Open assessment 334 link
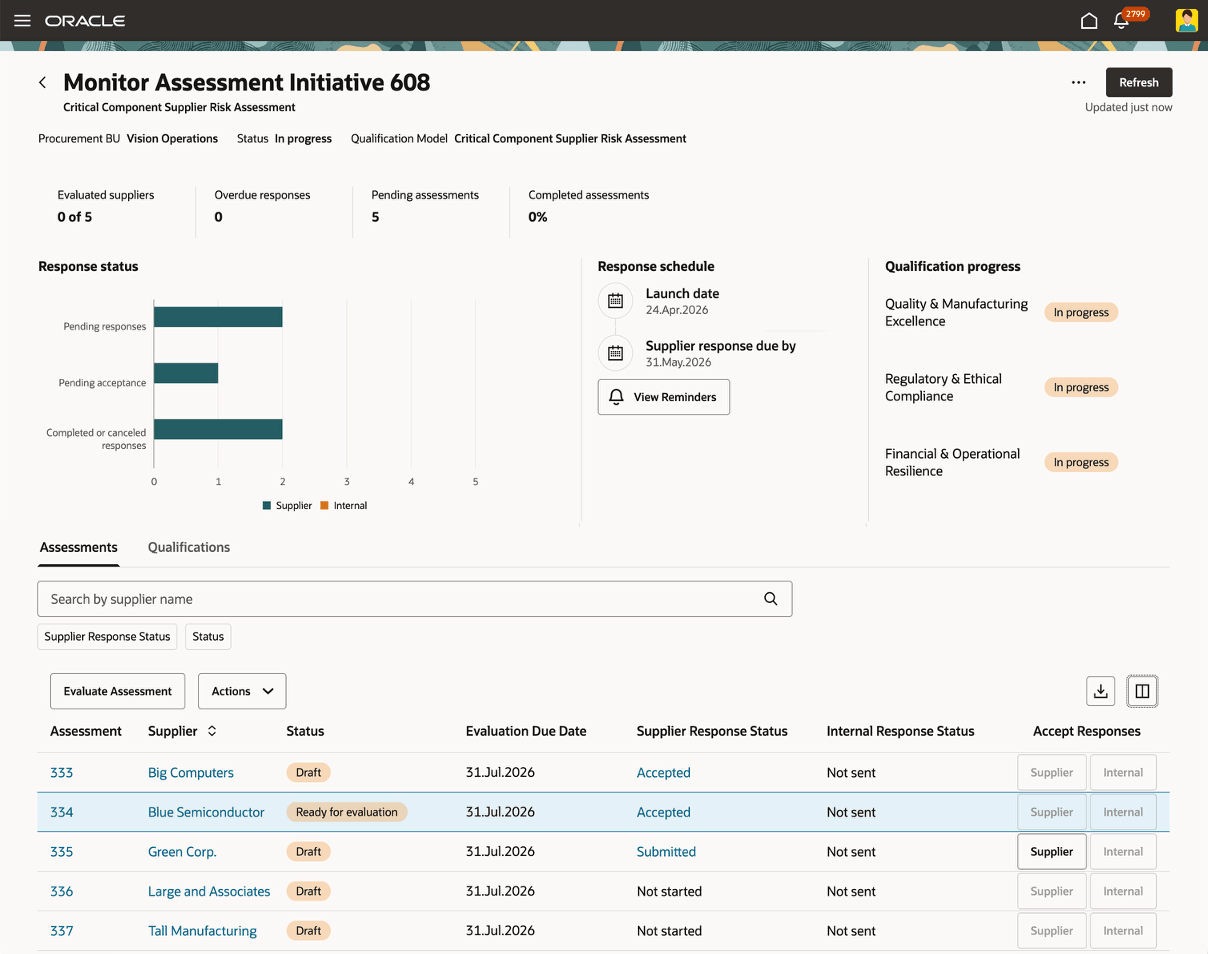The image size is (1208, 954). click(62, 812)
